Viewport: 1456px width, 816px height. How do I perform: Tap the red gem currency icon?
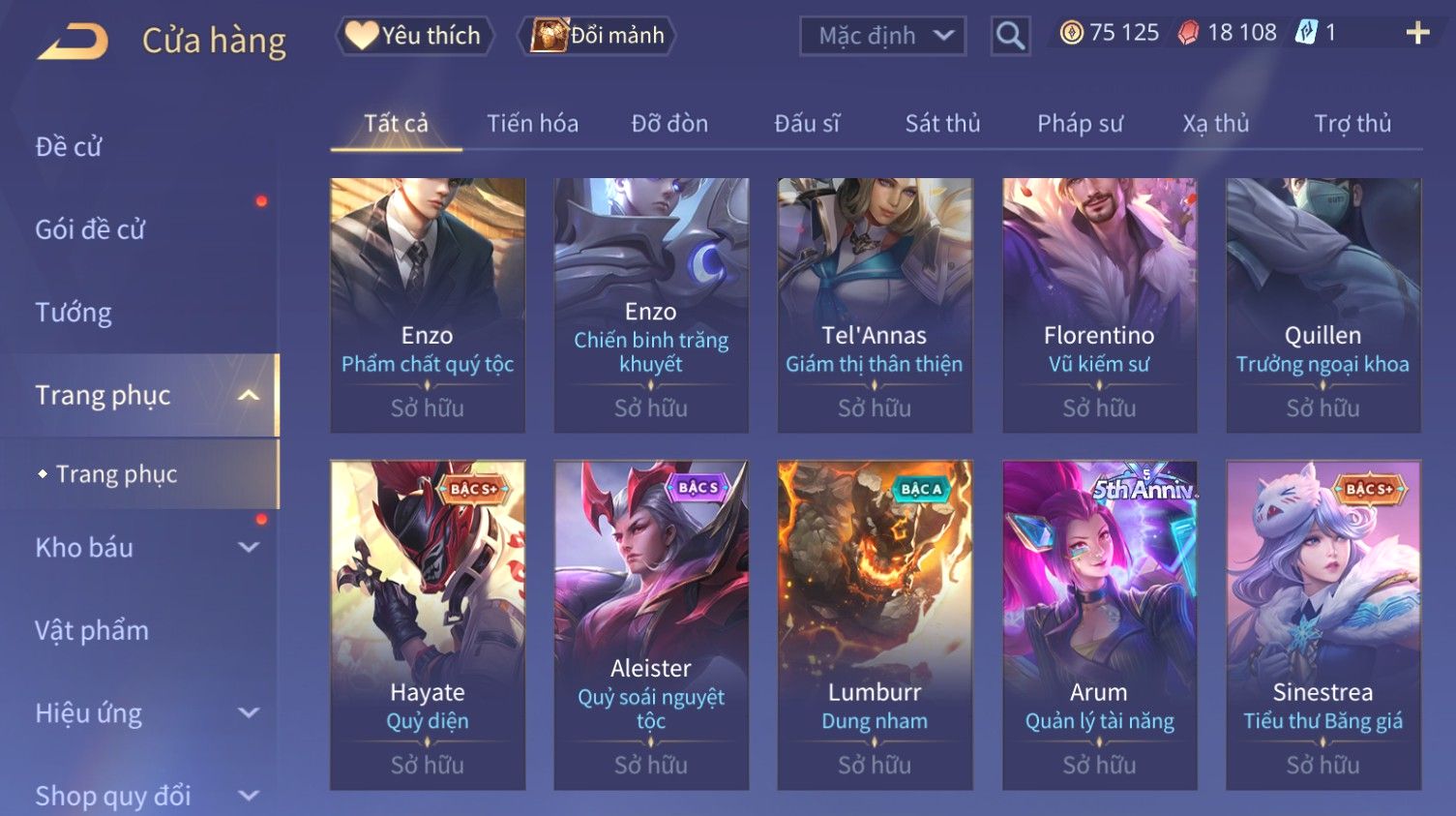[1188, 33]
